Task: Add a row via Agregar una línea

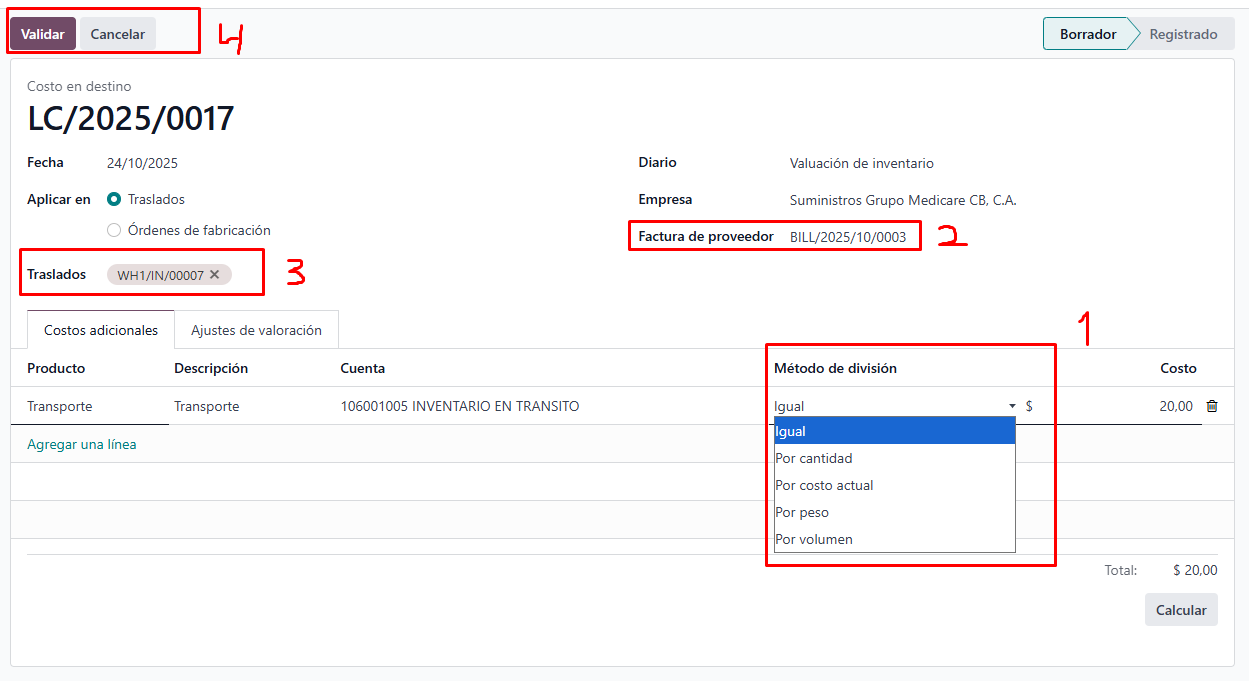Action: pyautogui.click(x=82, y=444)
